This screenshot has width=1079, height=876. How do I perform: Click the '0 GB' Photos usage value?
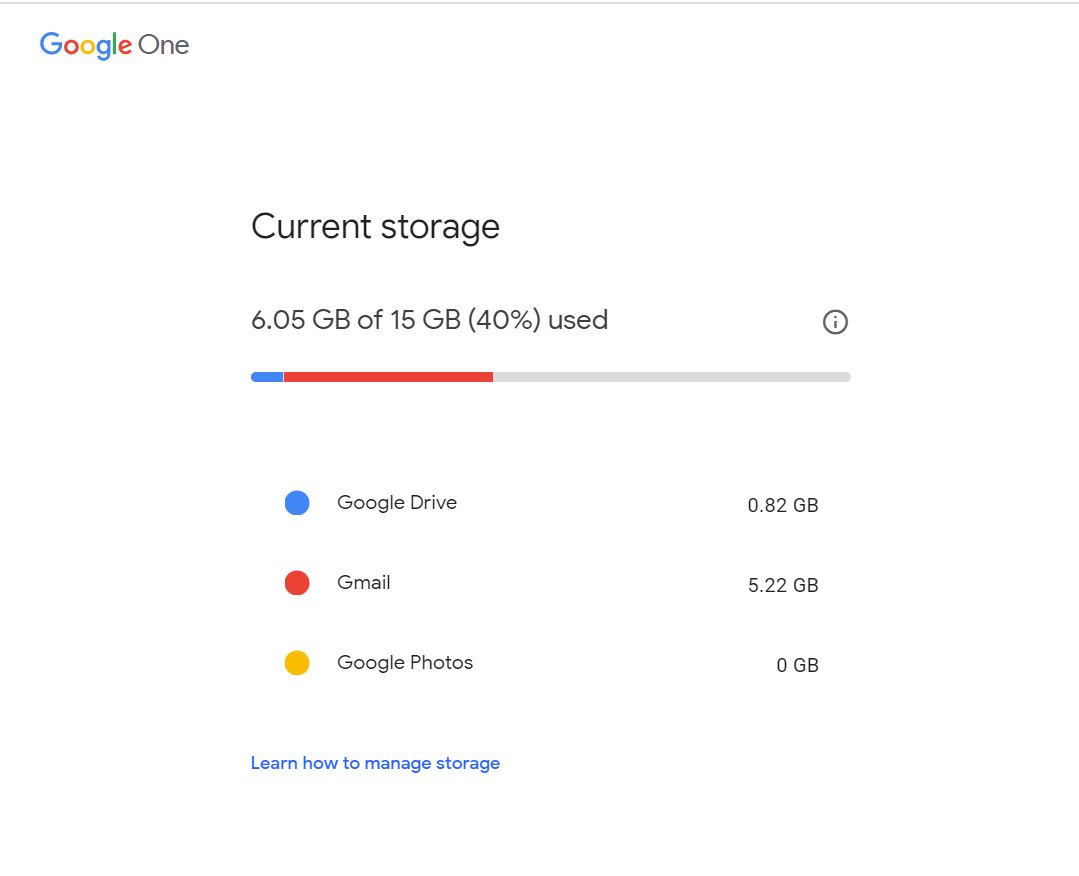[797, 665]
